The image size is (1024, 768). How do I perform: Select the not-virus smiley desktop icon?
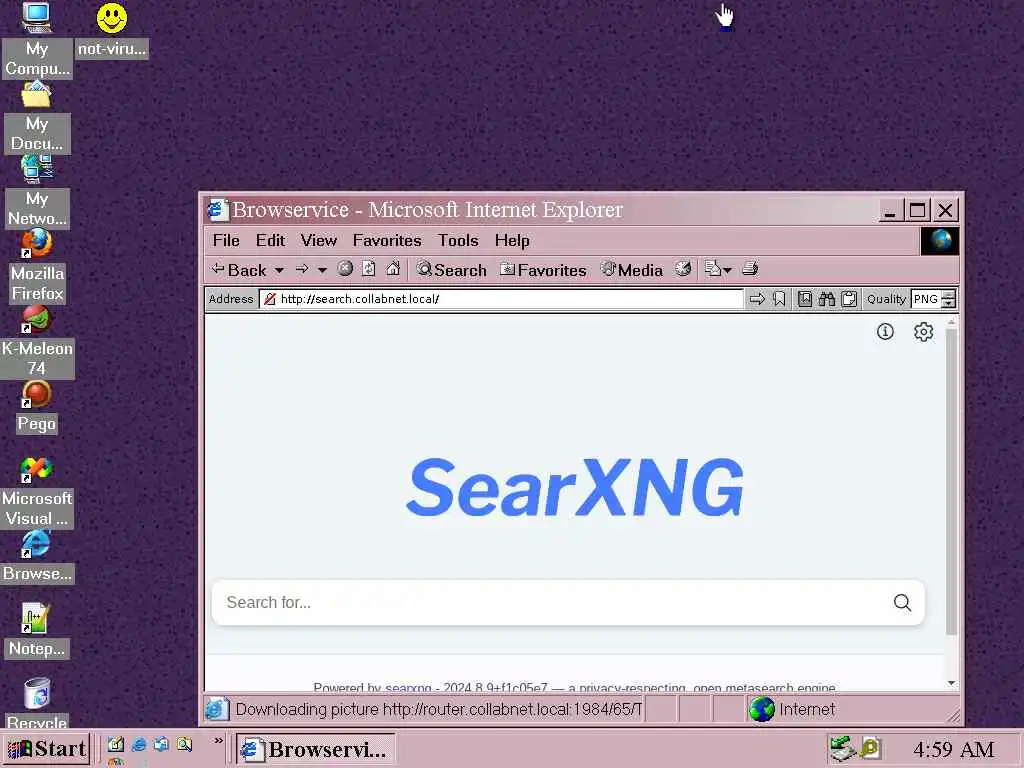(x=112, y=30)
